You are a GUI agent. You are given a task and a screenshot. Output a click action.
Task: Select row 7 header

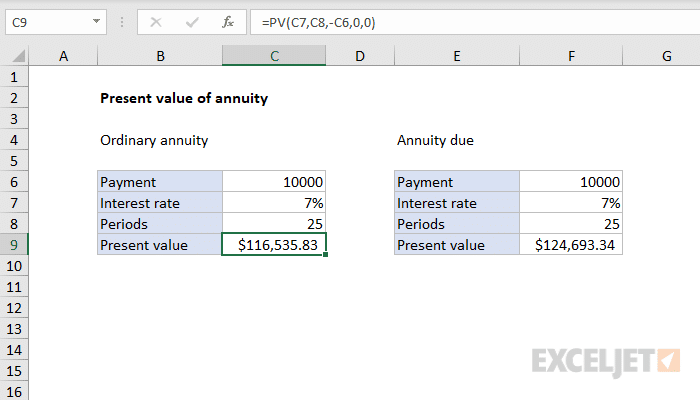click(14, 203)
